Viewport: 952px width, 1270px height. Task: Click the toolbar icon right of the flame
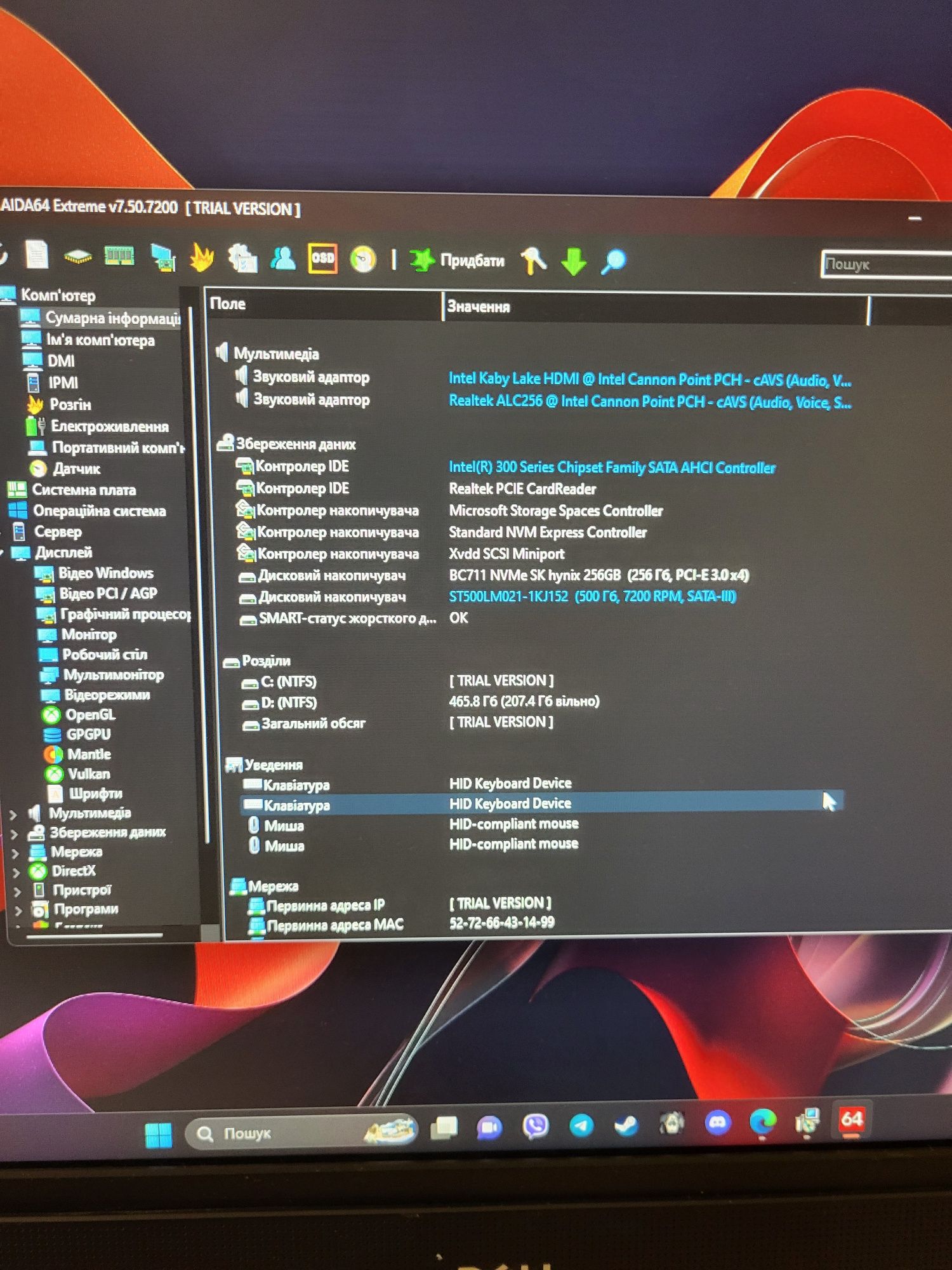(242, 258)
